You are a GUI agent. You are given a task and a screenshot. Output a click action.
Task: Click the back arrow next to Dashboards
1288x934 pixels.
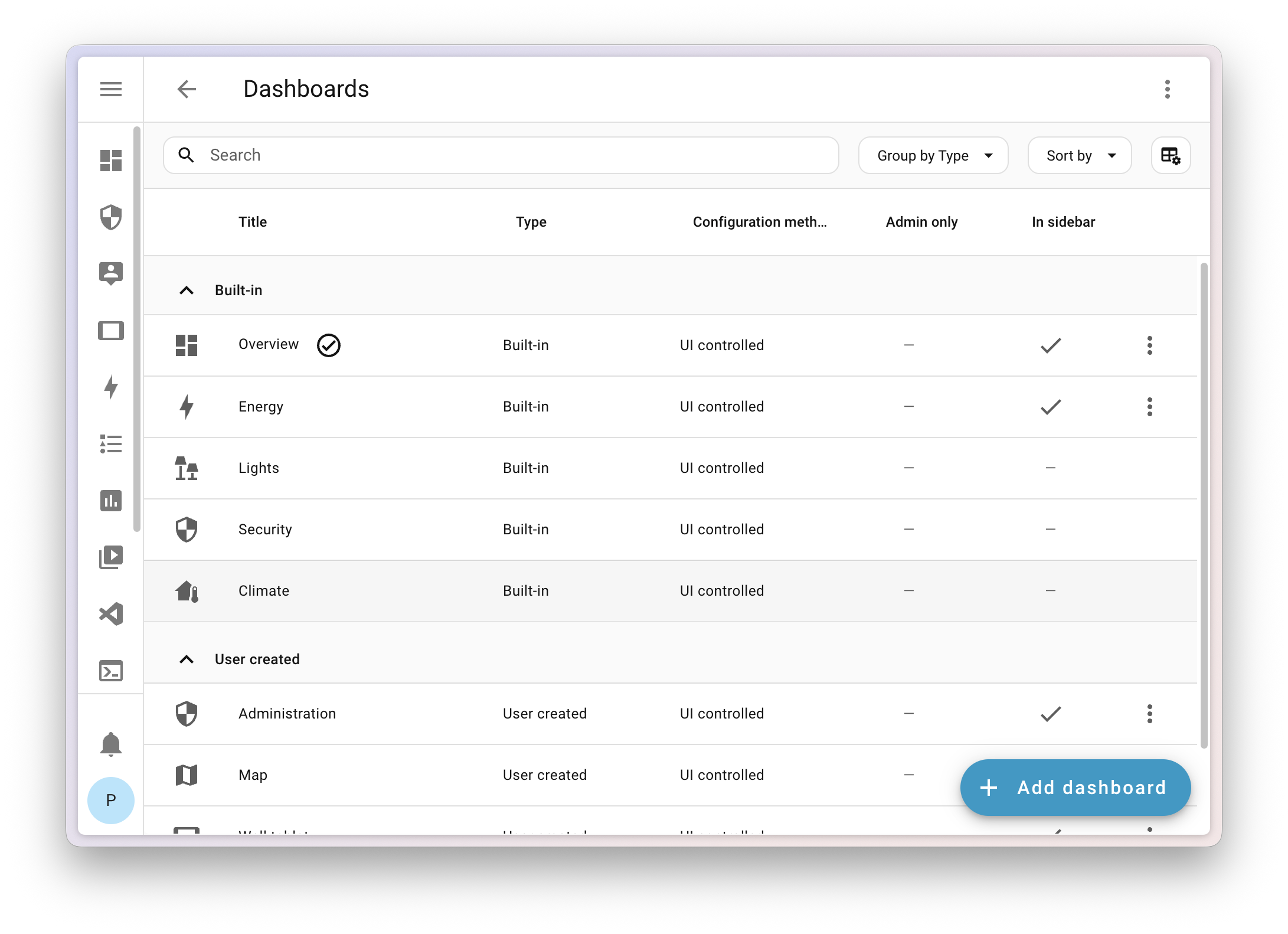187,89
